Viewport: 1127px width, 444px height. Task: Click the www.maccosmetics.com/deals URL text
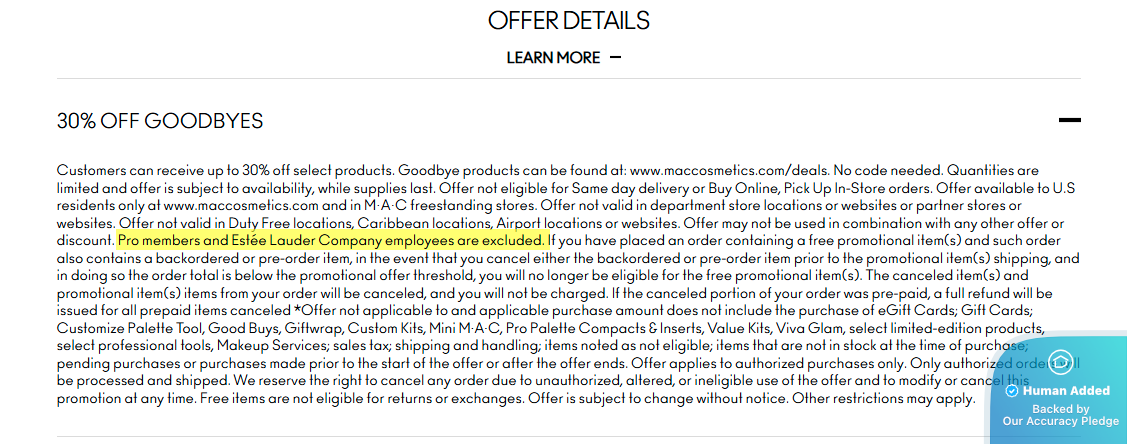(x=716, y=170)
